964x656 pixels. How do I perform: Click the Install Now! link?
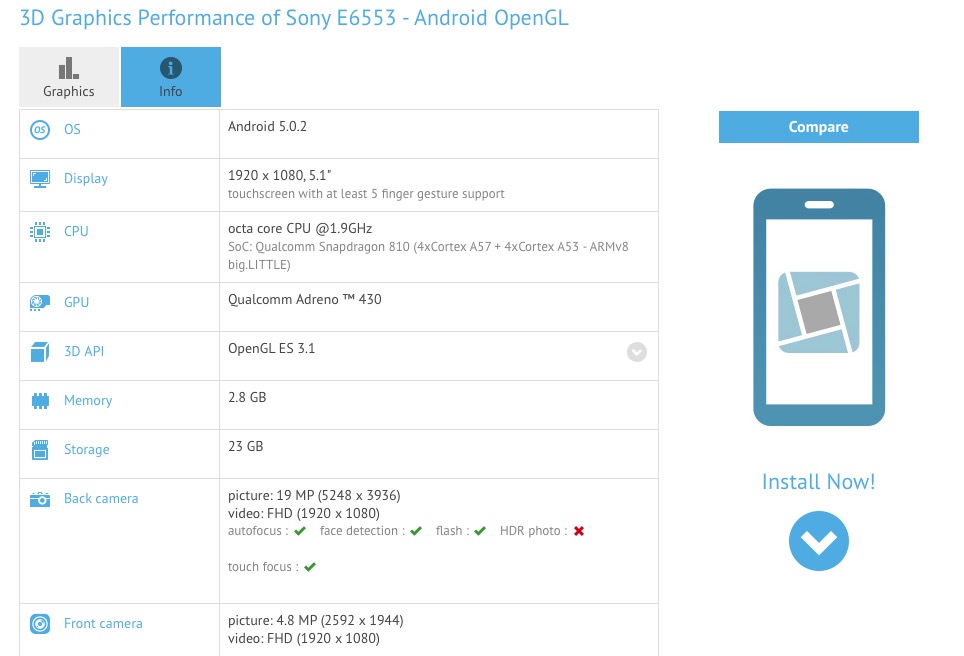click(818, 482)
